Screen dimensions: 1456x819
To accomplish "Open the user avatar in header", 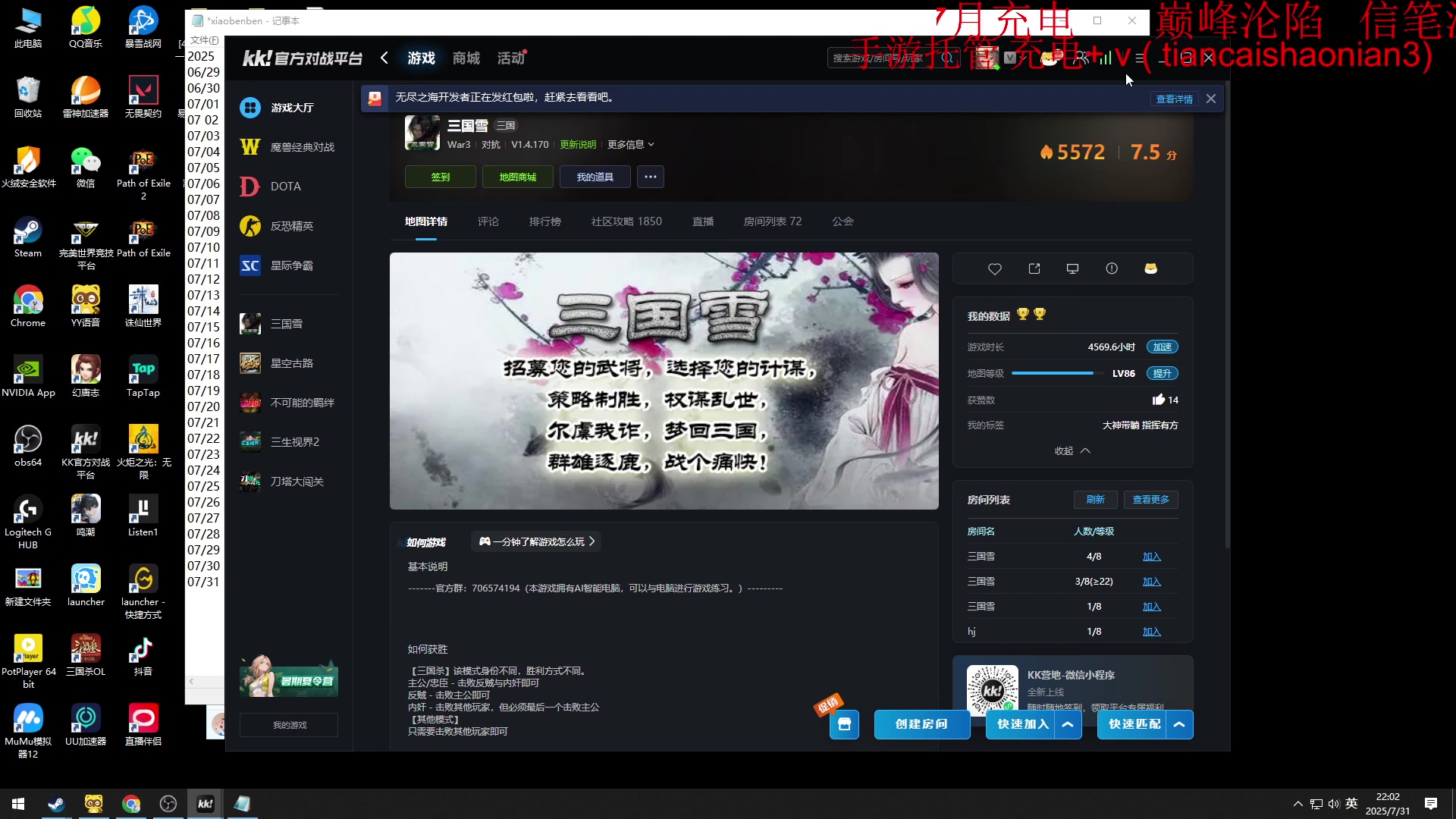I will tap(987, 58).
